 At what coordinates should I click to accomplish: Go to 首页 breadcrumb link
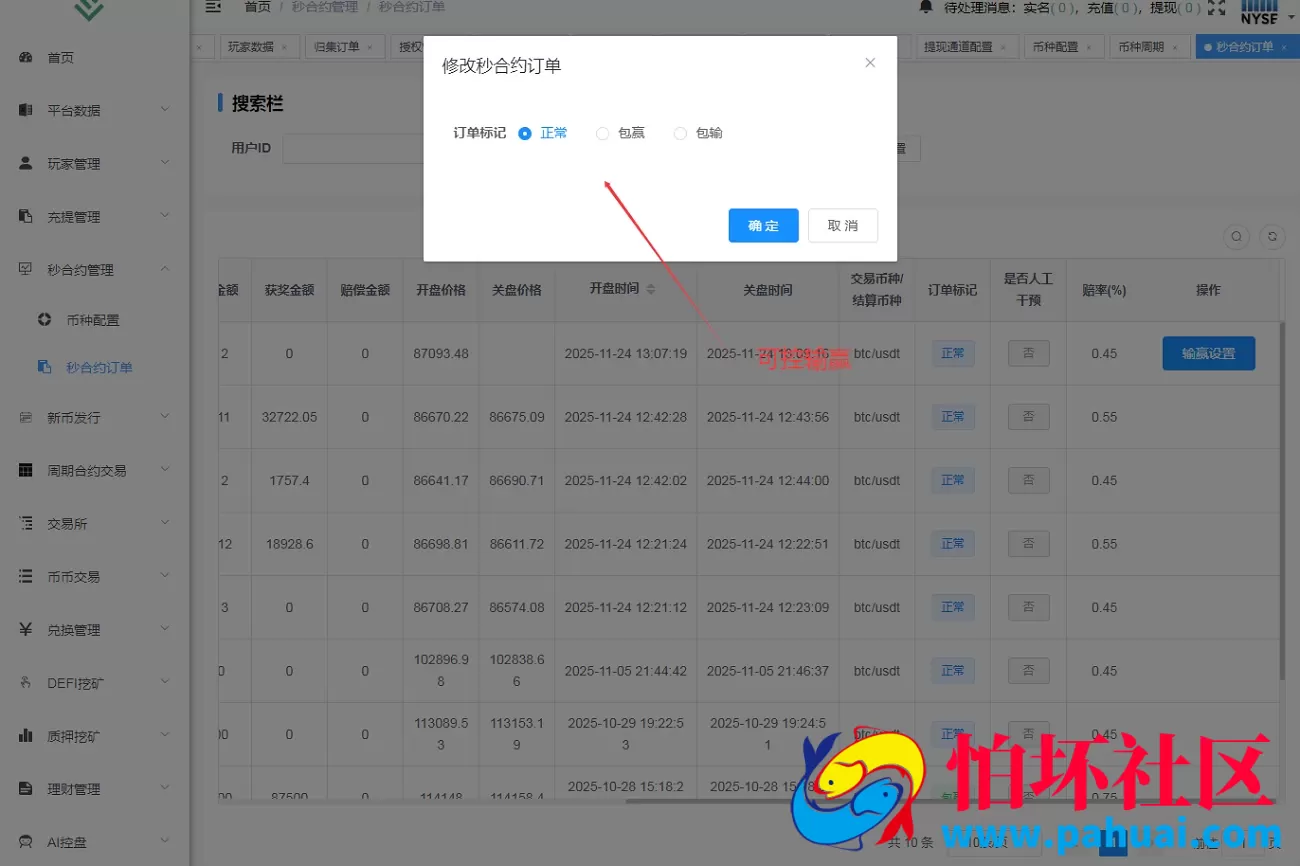257,7
